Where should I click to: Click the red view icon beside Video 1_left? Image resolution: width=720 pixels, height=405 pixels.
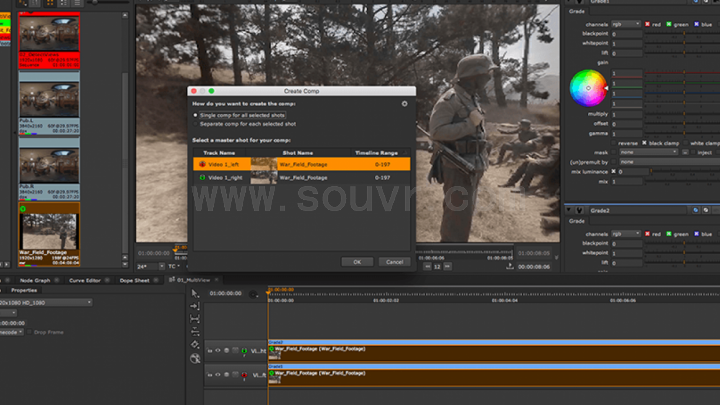202,164
